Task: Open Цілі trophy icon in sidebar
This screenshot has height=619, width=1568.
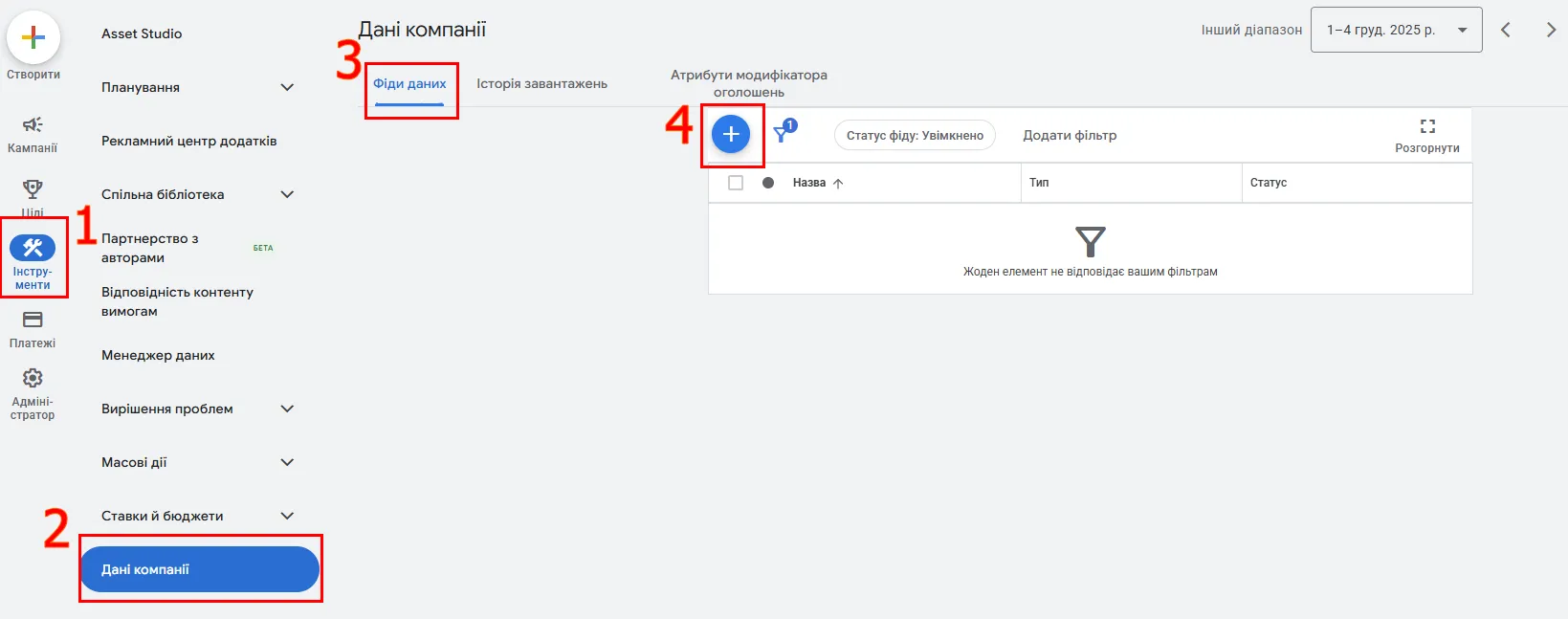Action: point(33,189)
